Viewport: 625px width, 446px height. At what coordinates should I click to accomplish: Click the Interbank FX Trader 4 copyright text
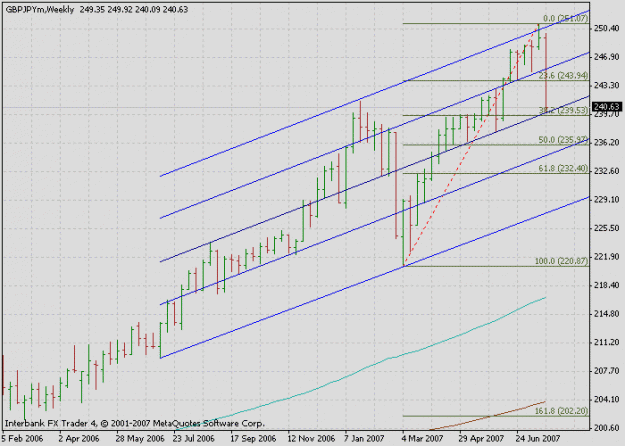coord(134,423)
